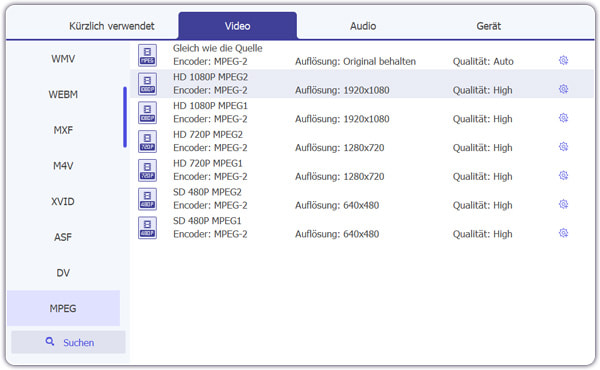This screenshot has height=370, width=600.
Task: Click Auflösung: Original behalten text
Action: pos(355,62)
